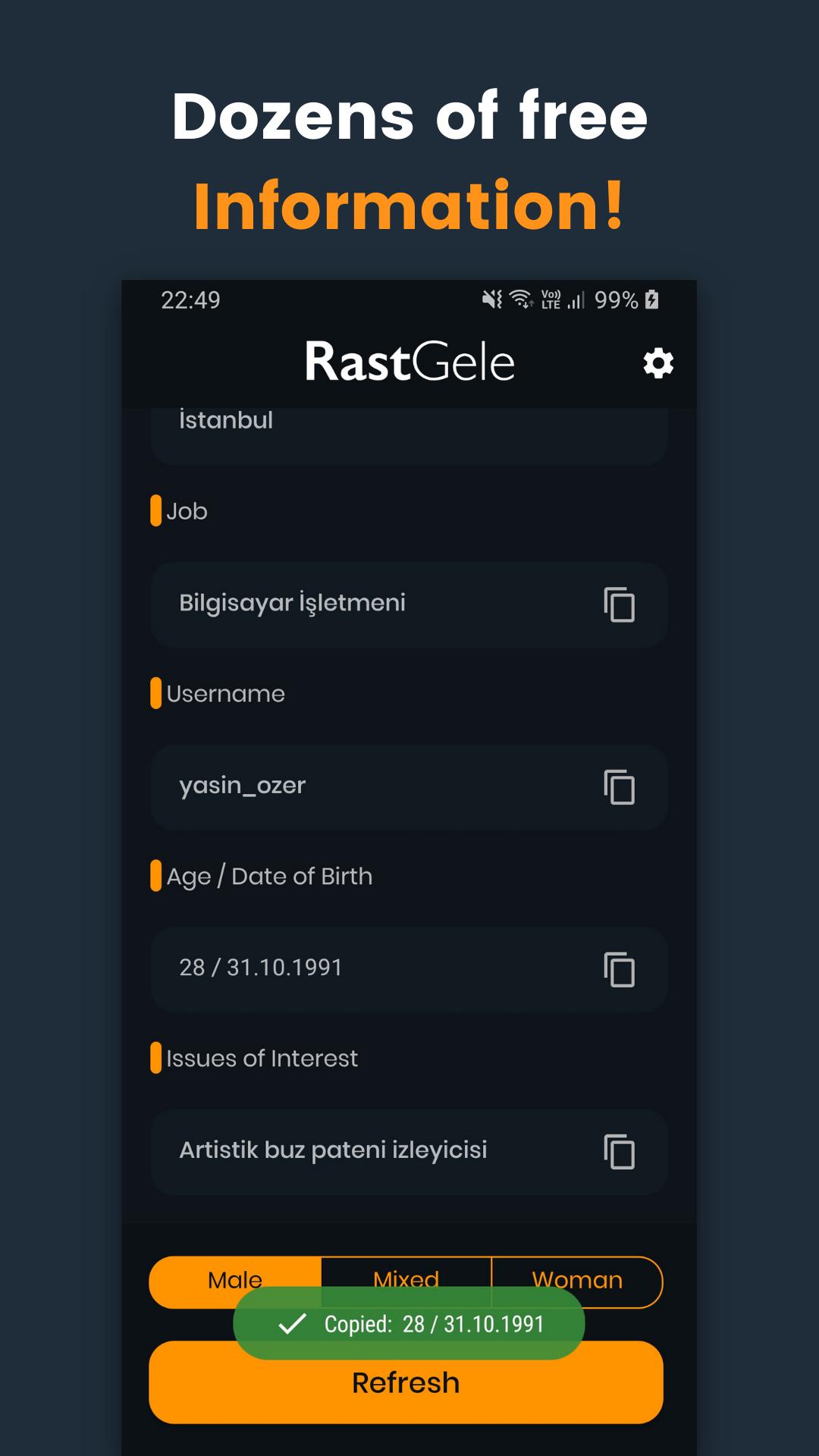The height and width of the screenshot is (1456, 819).
Task: Copy the username yasin_ozer
Action: pos(620,786)
